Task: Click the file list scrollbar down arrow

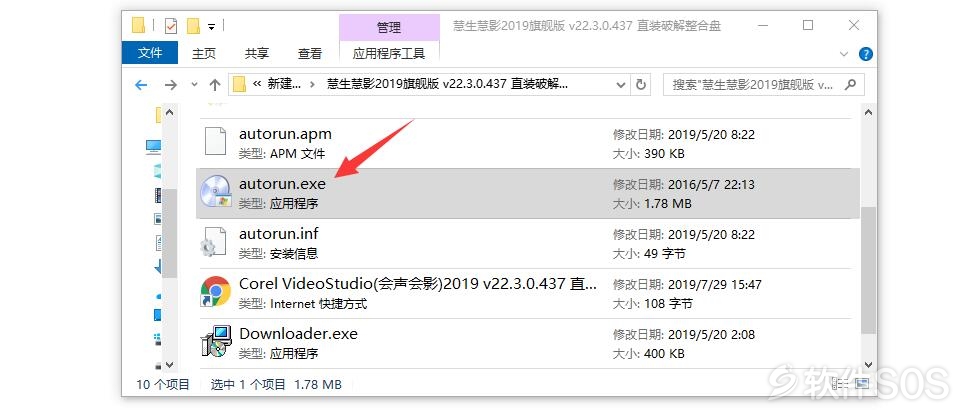Action: click(868, 363)
